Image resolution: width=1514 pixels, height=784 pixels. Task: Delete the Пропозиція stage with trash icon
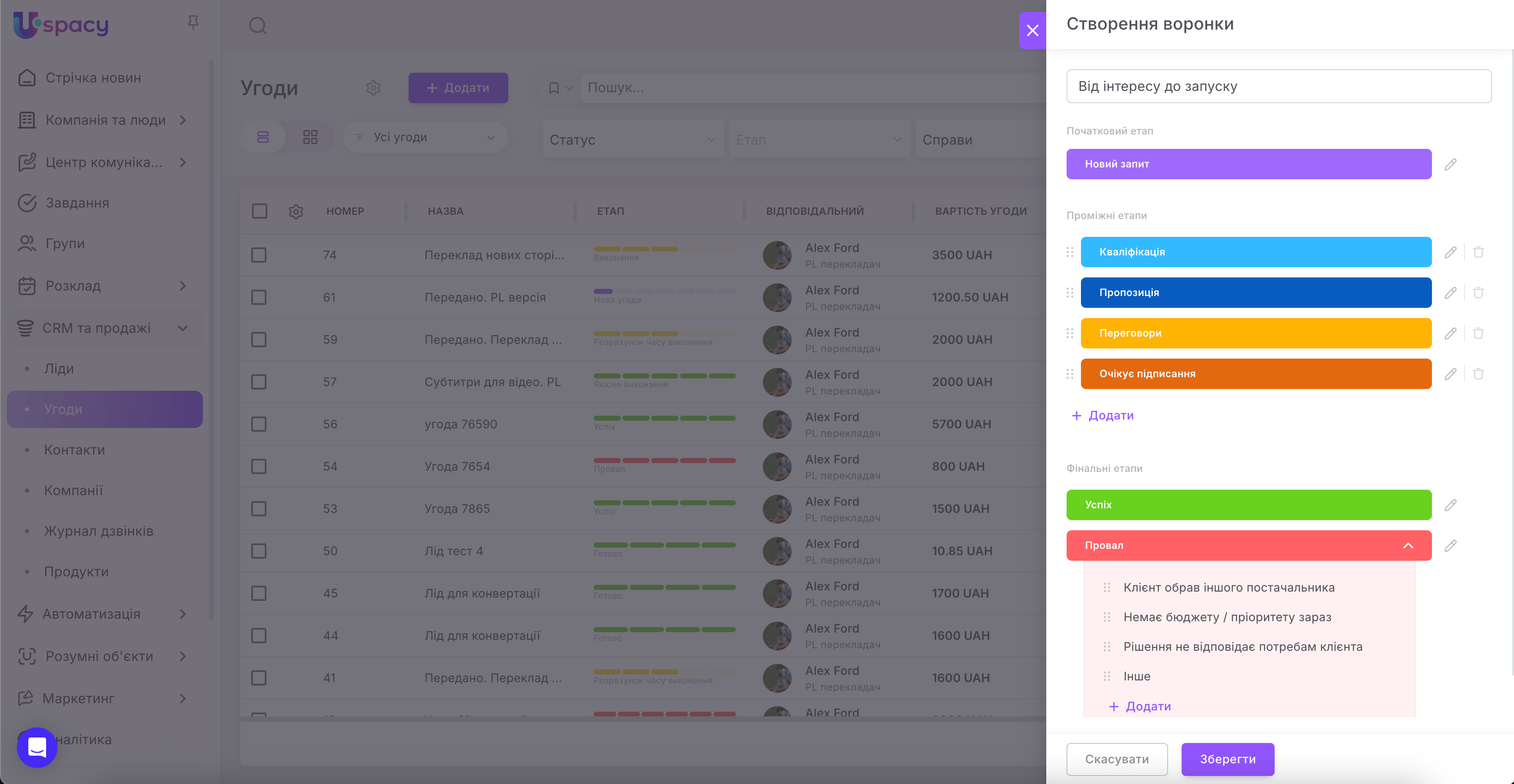click(x=1478, y=293)
